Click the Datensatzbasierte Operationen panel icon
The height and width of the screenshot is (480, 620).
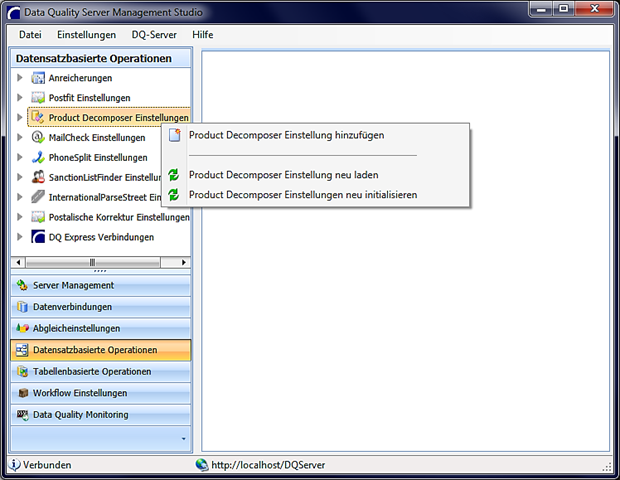pos(22,350)
